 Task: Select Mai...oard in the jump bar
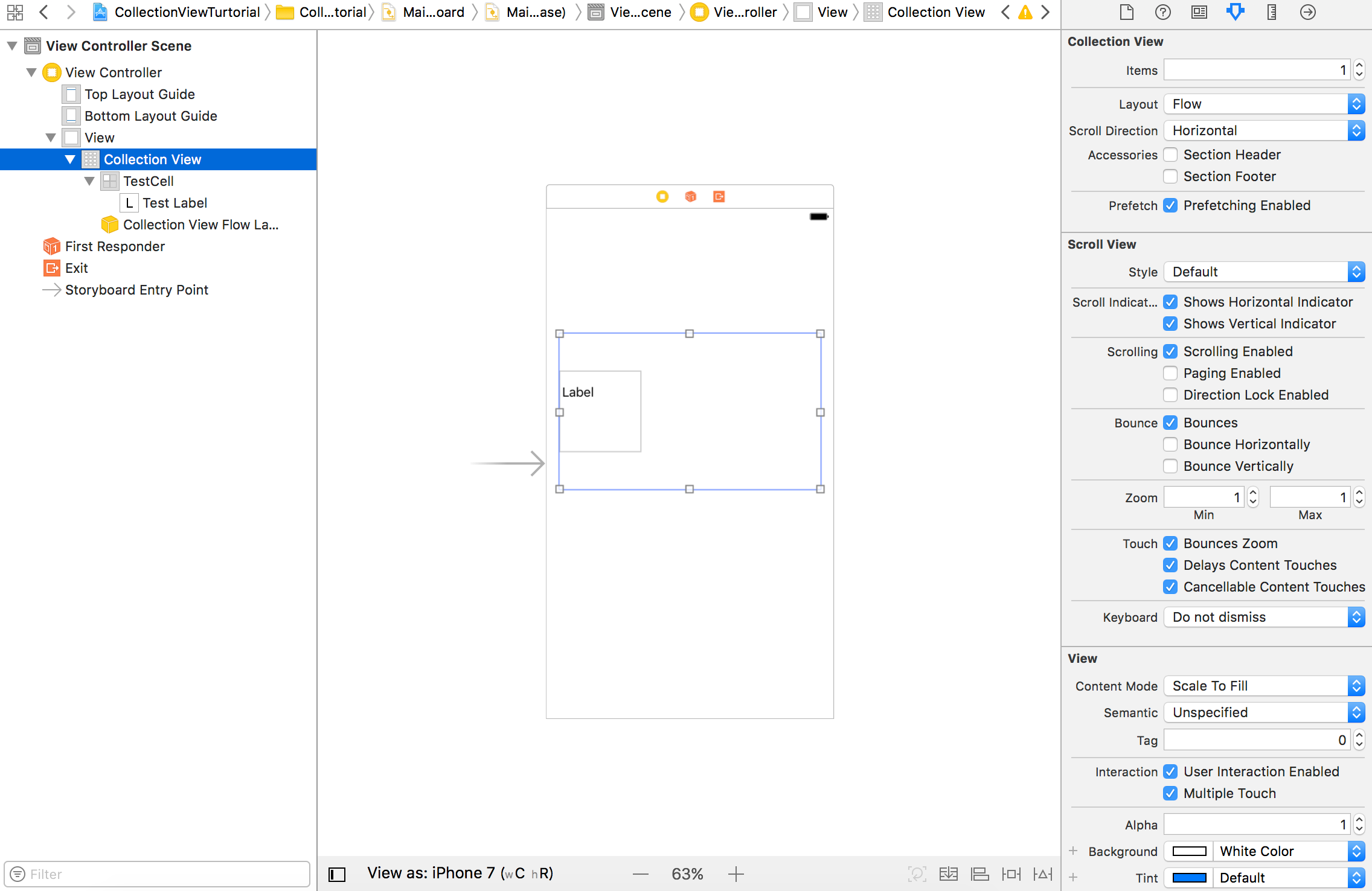click(x=424, y=12)
